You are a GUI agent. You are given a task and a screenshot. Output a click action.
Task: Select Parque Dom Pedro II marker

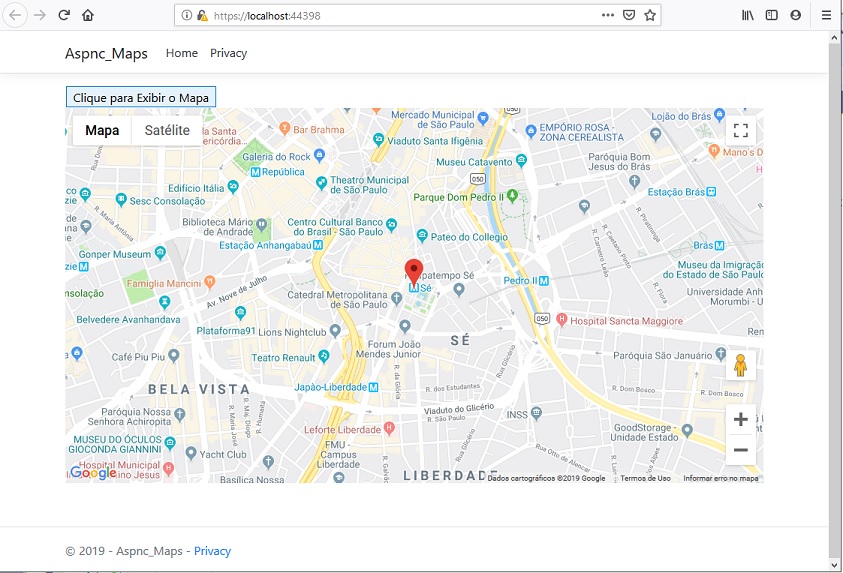point(512,196)
